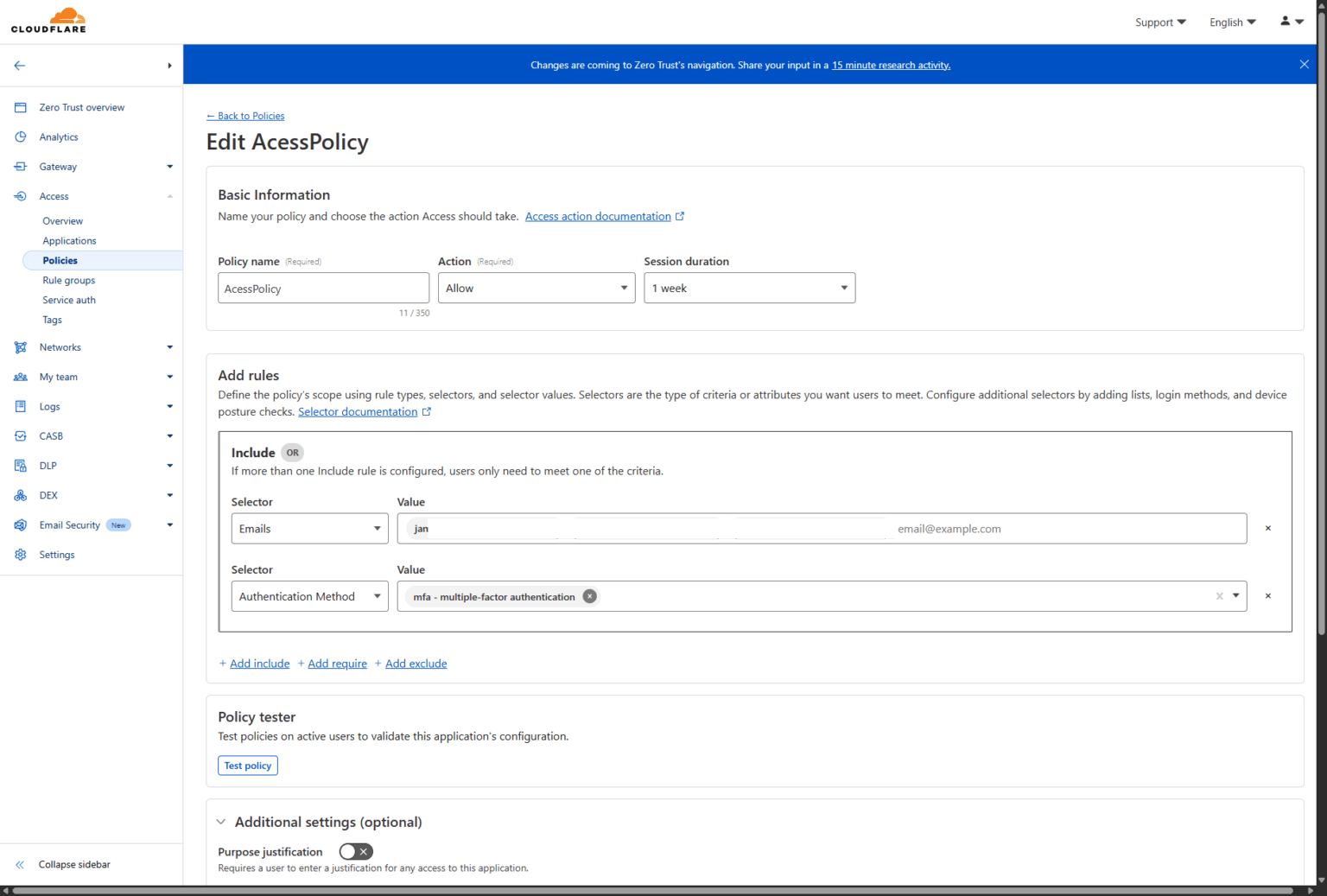The image size is (1327, 896).
Task: Click the DLP sidebar icon
Action: [20, 465]
